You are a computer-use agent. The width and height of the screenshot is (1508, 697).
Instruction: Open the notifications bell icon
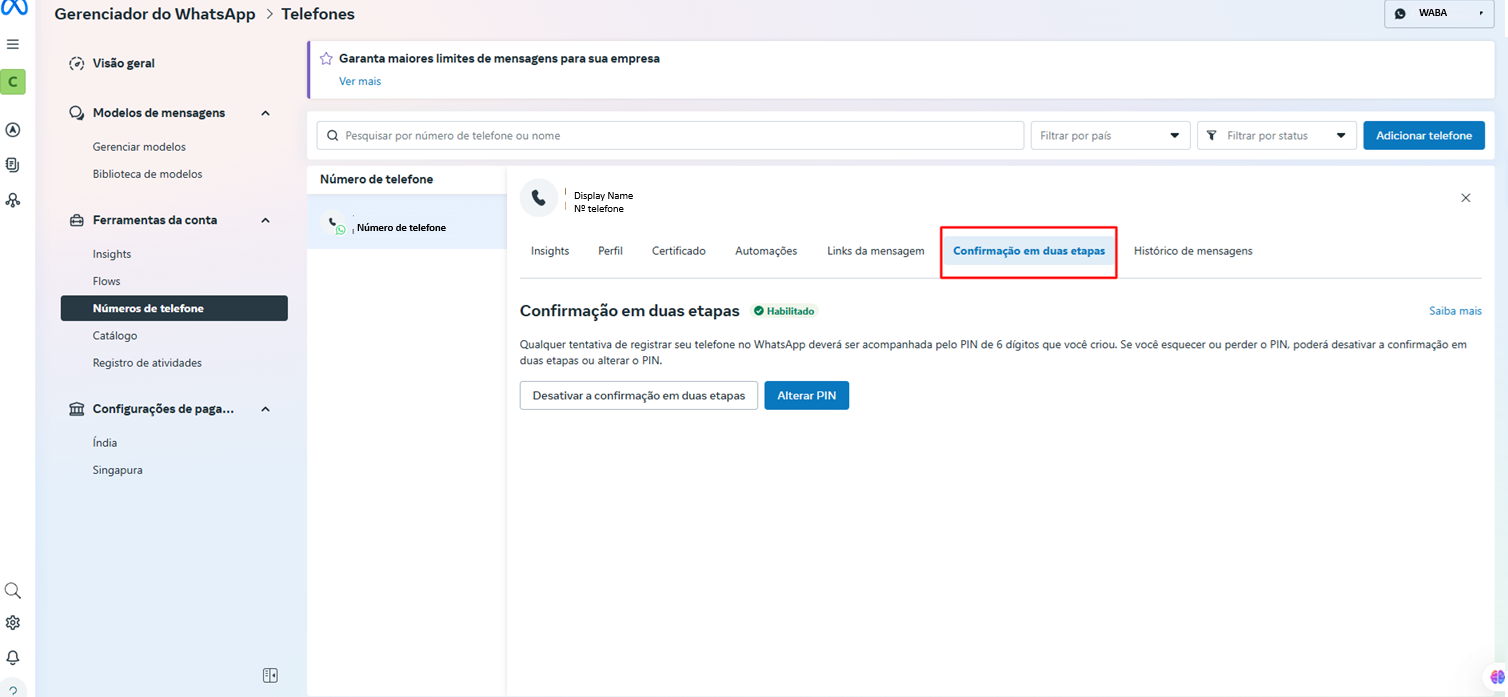[13, 658]
